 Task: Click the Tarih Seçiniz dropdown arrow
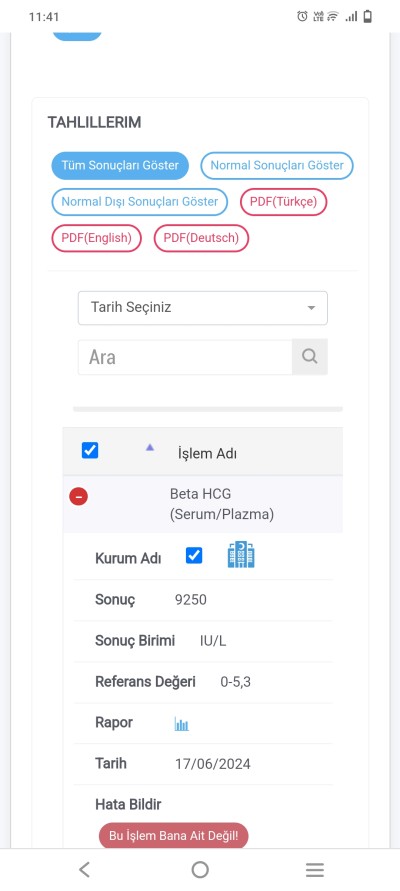tap(311, 308)
